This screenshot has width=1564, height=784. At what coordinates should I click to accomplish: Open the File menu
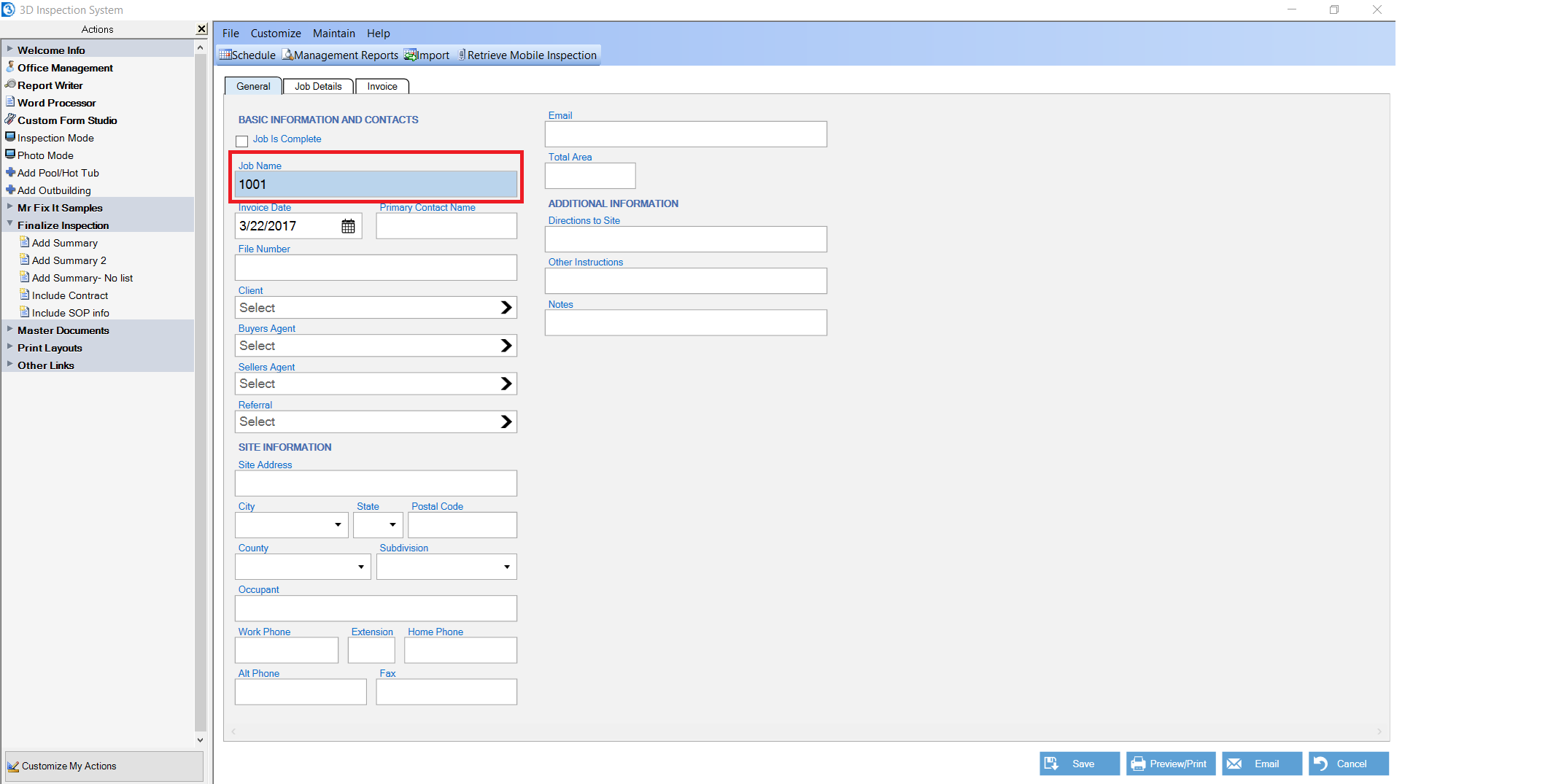click(x=231, y=34)
